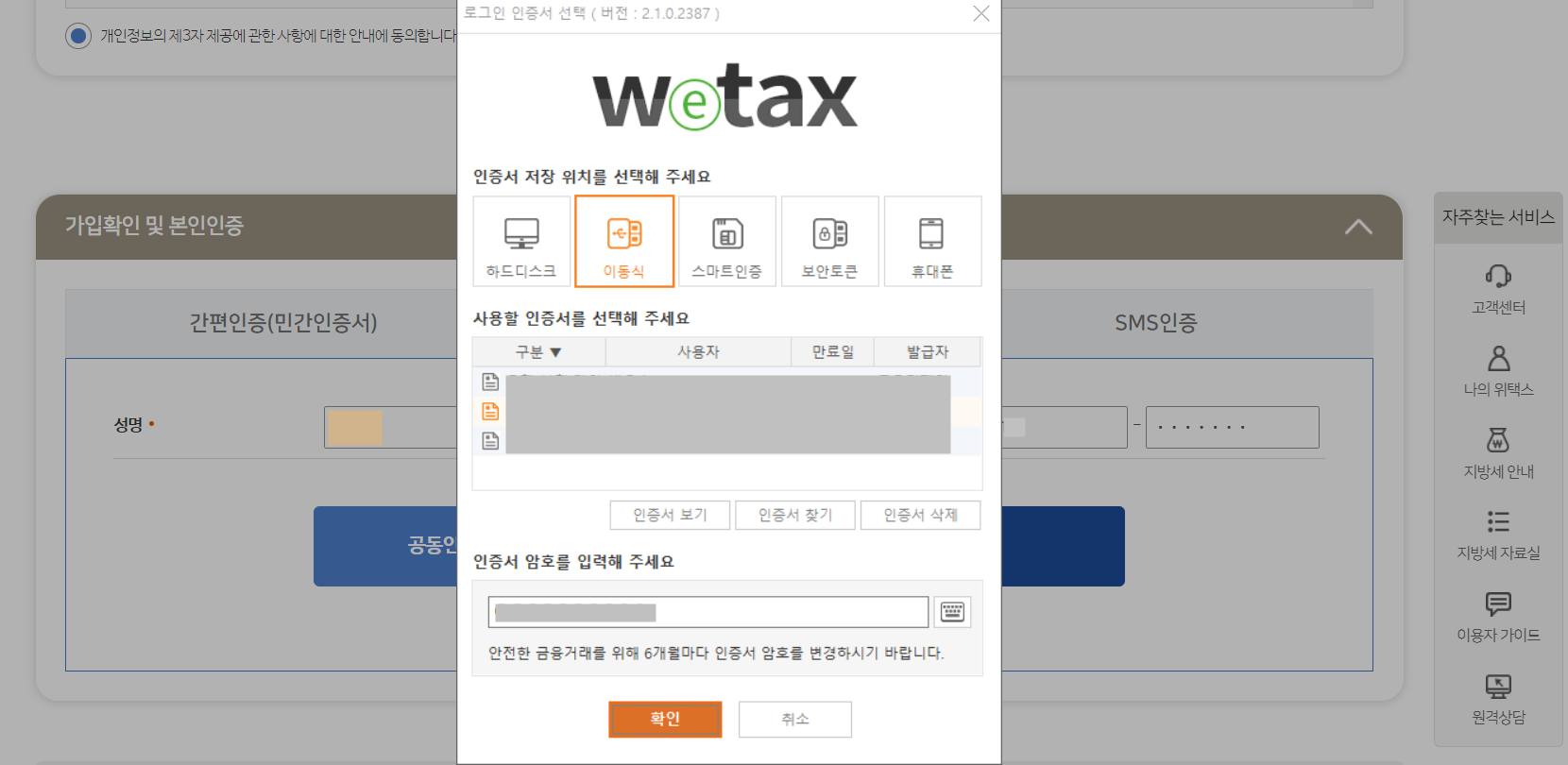
Task: Click the 사용자 column header
Action: pyautogui.click(x=698, y=351)
